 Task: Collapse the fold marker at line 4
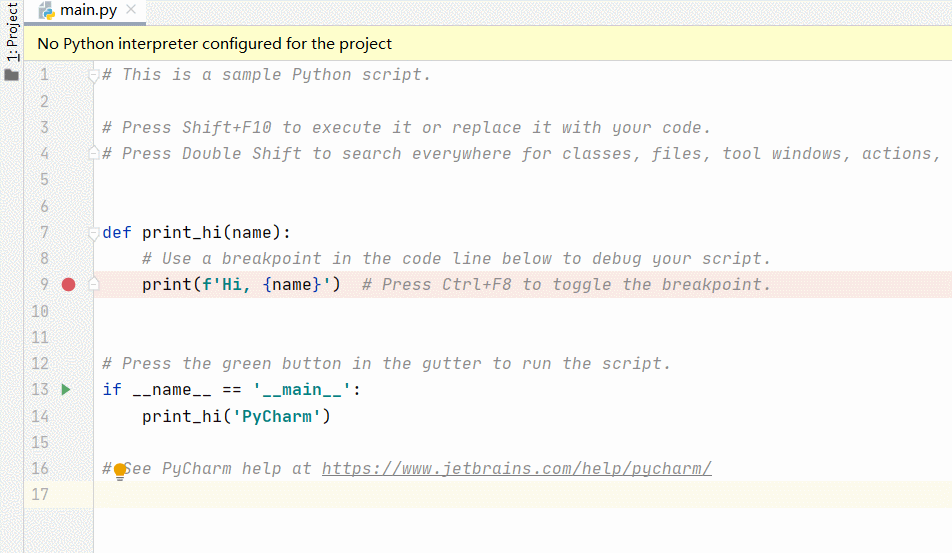point(94,153)
